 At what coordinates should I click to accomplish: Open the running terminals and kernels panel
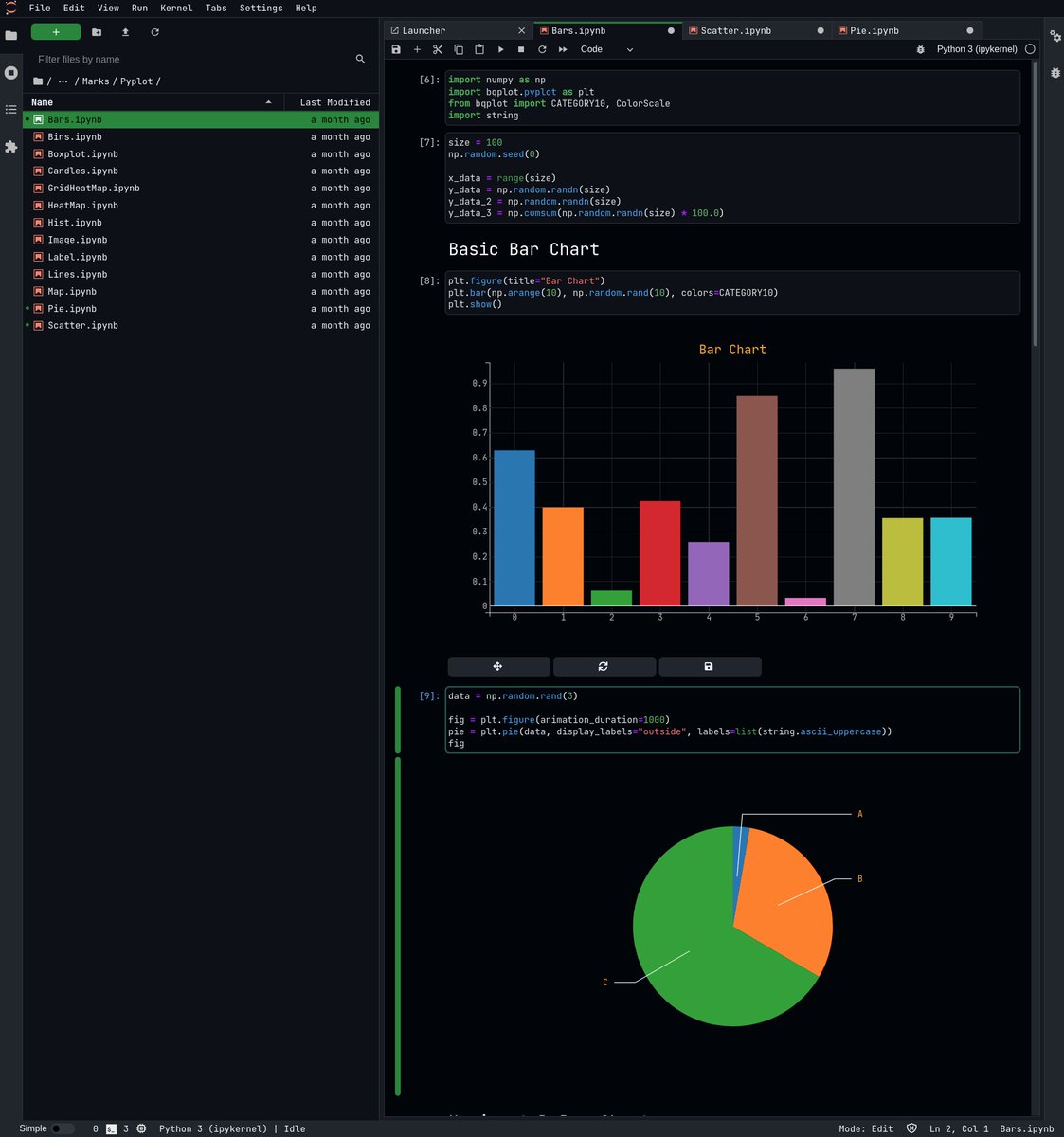point(11,72)
